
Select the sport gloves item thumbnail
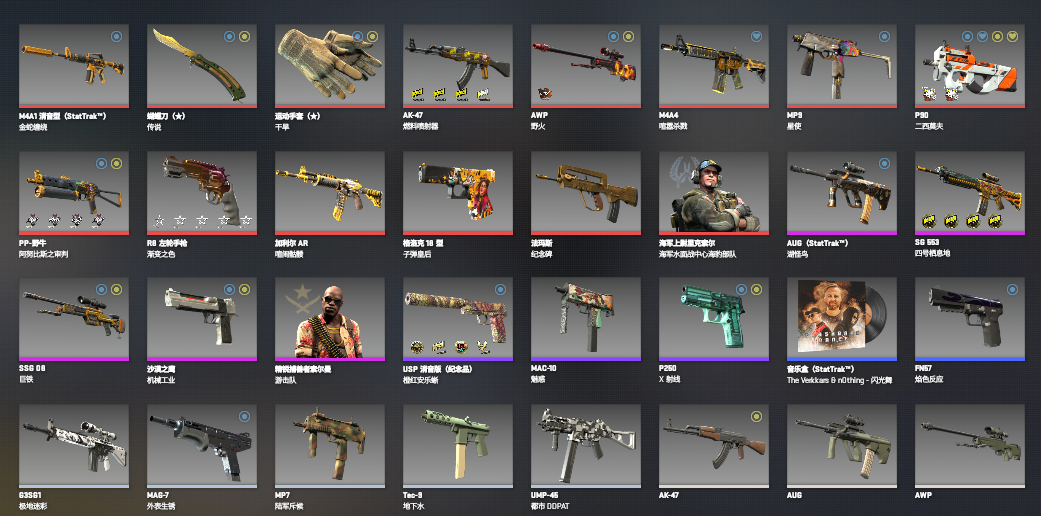coord(330,66)
